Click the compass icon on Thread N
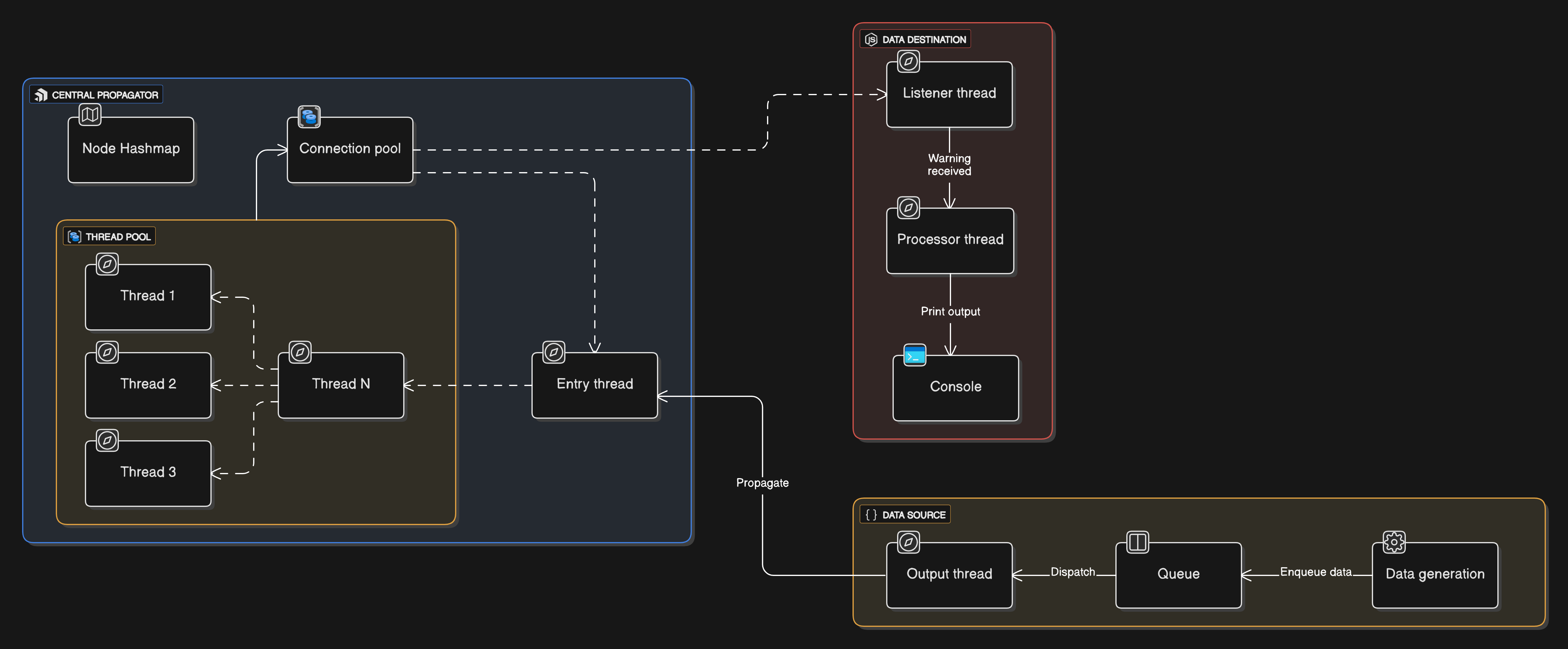Image resolution: width=1568 pixels, height=649 pixels. 300,352
